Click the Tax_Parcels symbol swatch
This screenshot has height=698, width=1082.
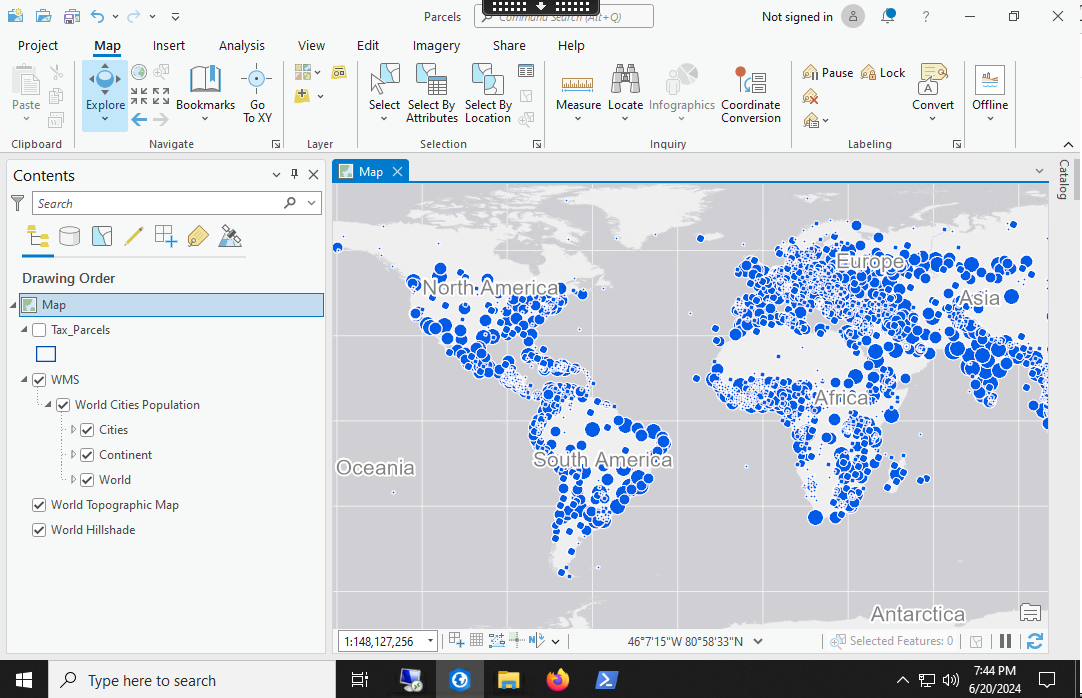click(x=46, y=354)
